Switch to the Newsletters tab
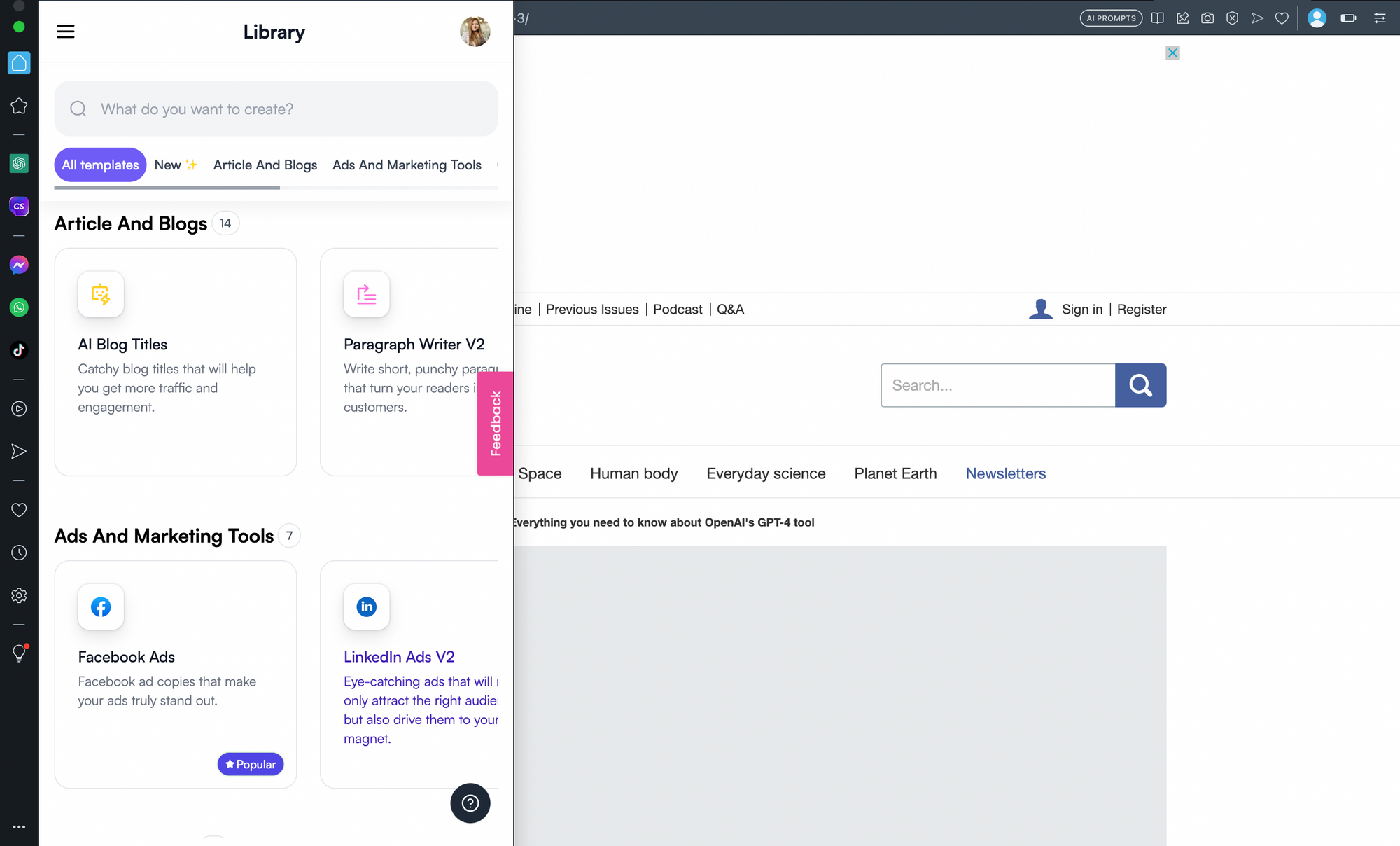This screenshot has height=846, width=1400. [1005, 473]
